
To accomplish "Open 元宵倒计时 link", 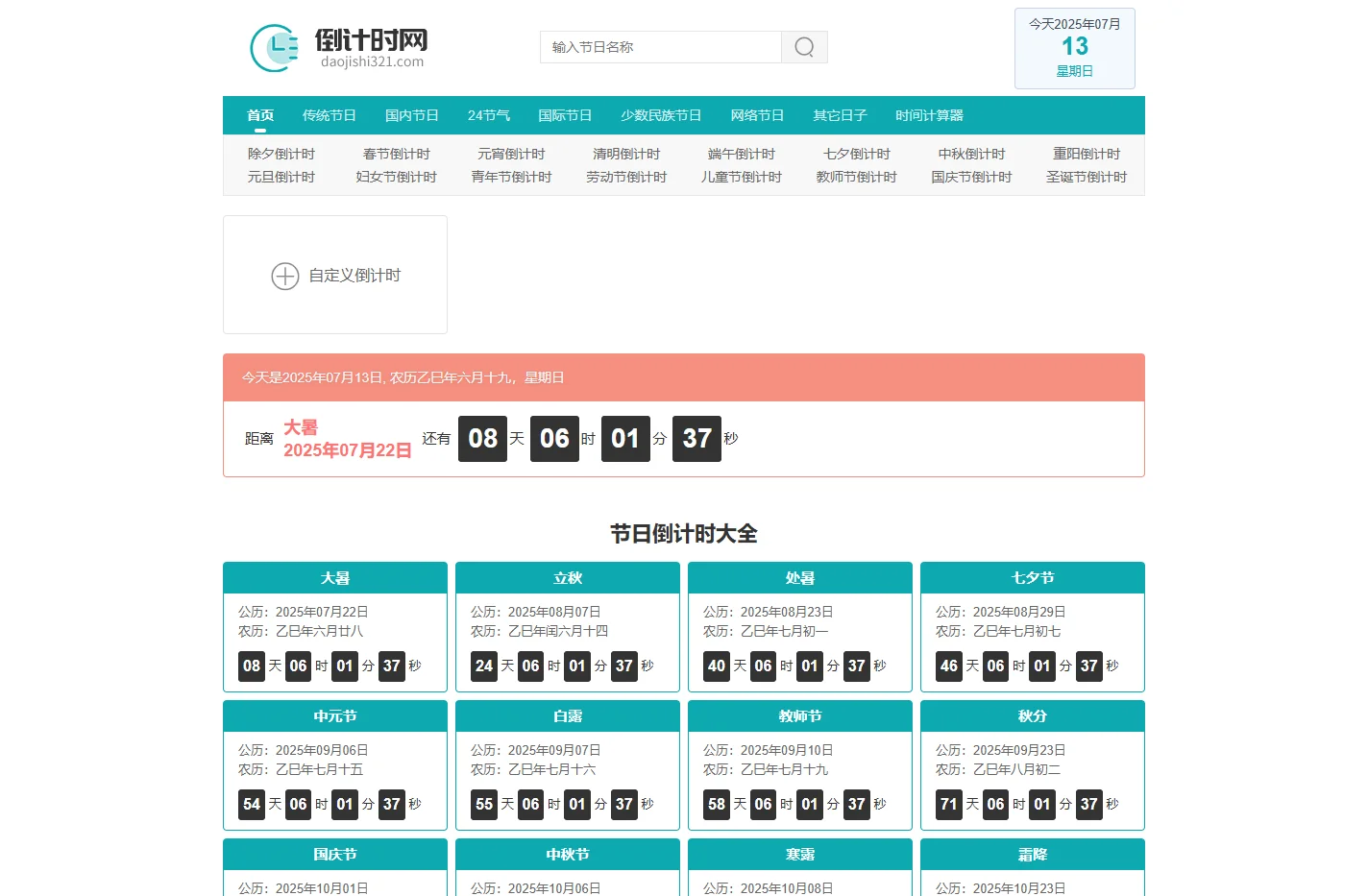I will (511, 154).
